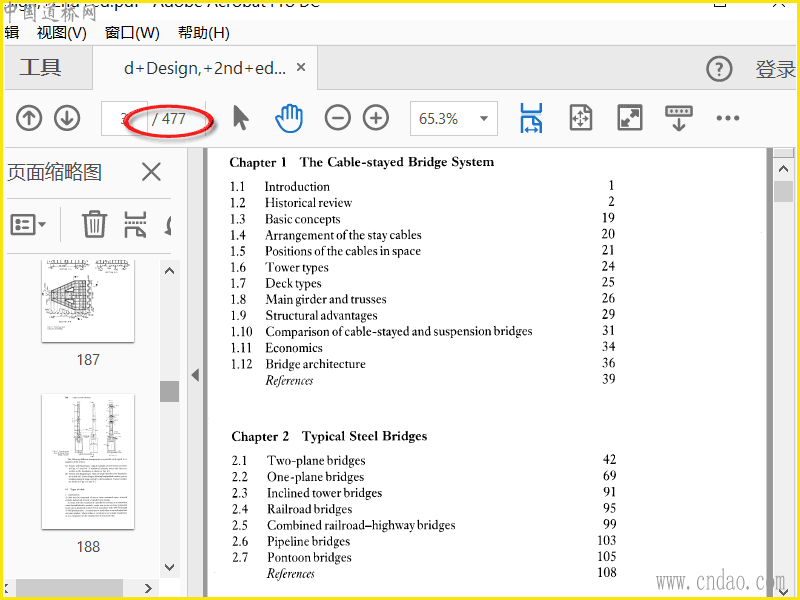Click the thumbnail panel print pages icon
Viewport: 800px width, 600px height.
(135, 224)
